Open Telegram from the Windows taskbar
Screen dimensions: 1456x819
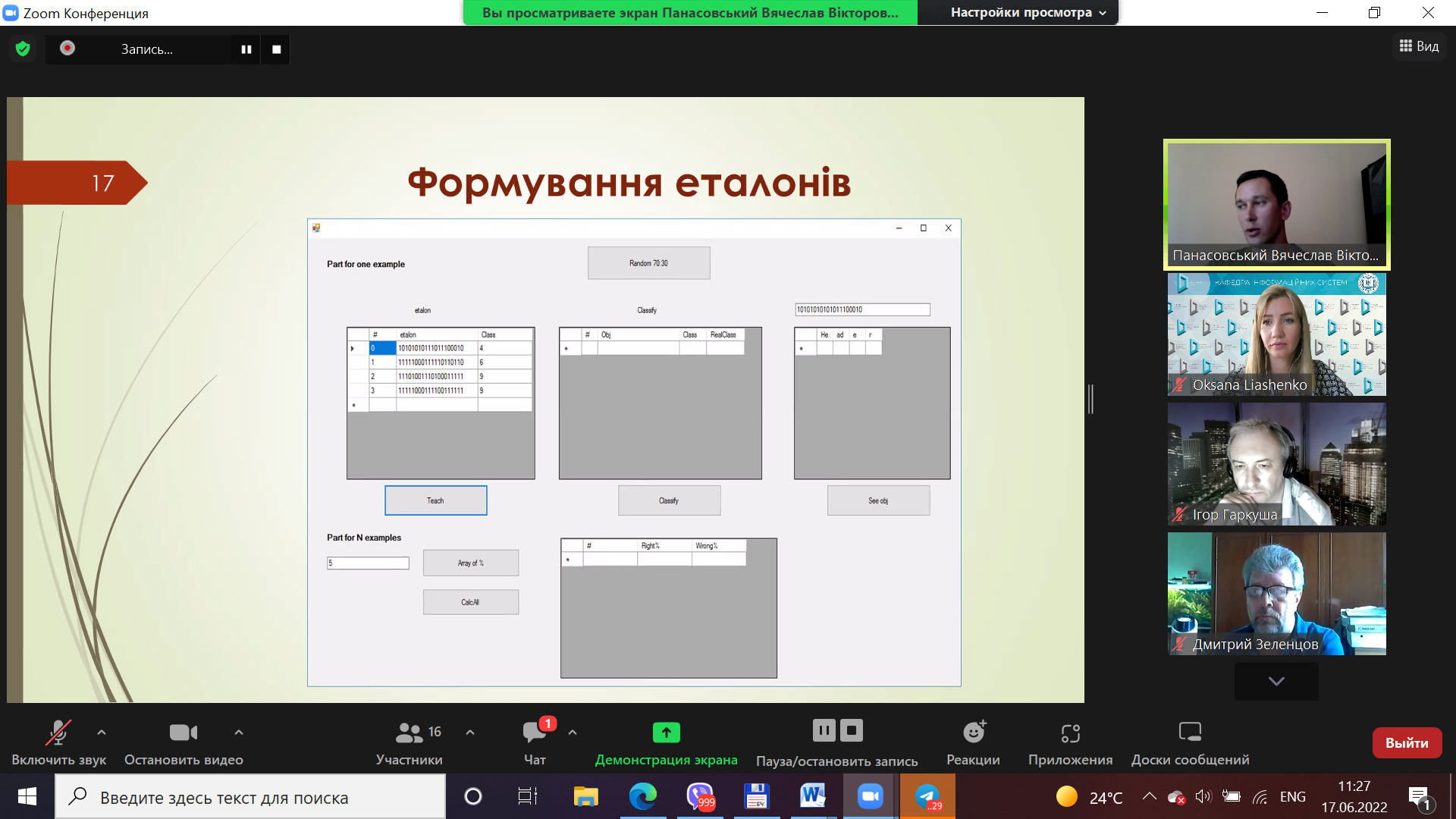[927, 796]
